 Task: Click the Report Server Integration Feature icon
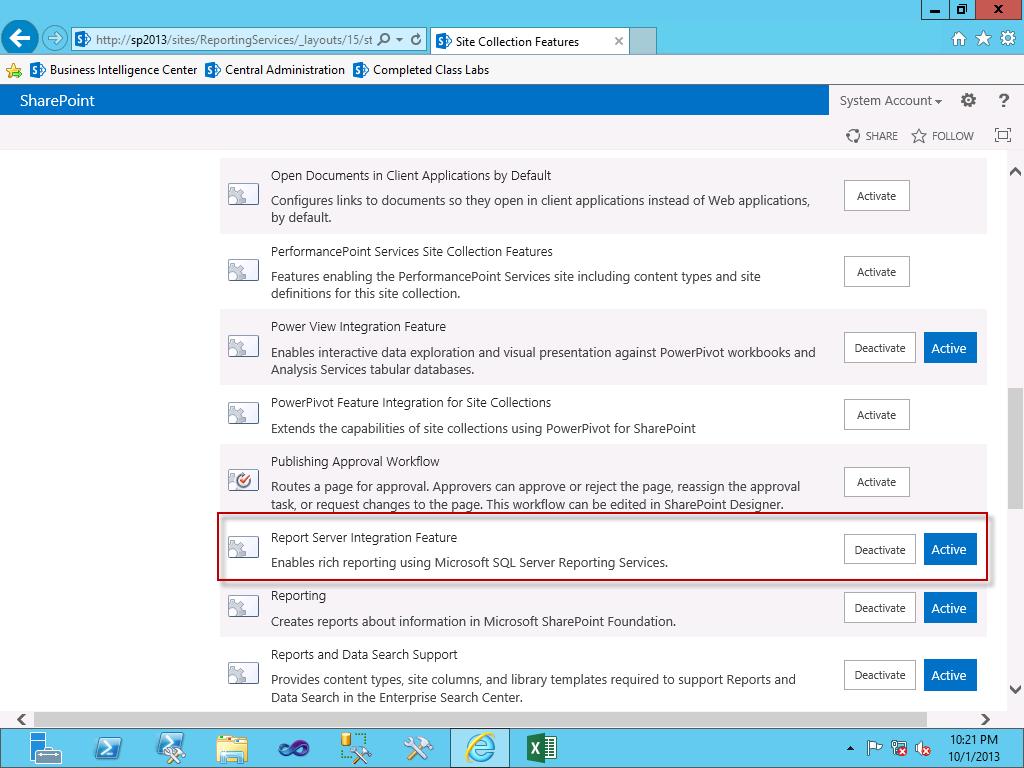(243, 547)
